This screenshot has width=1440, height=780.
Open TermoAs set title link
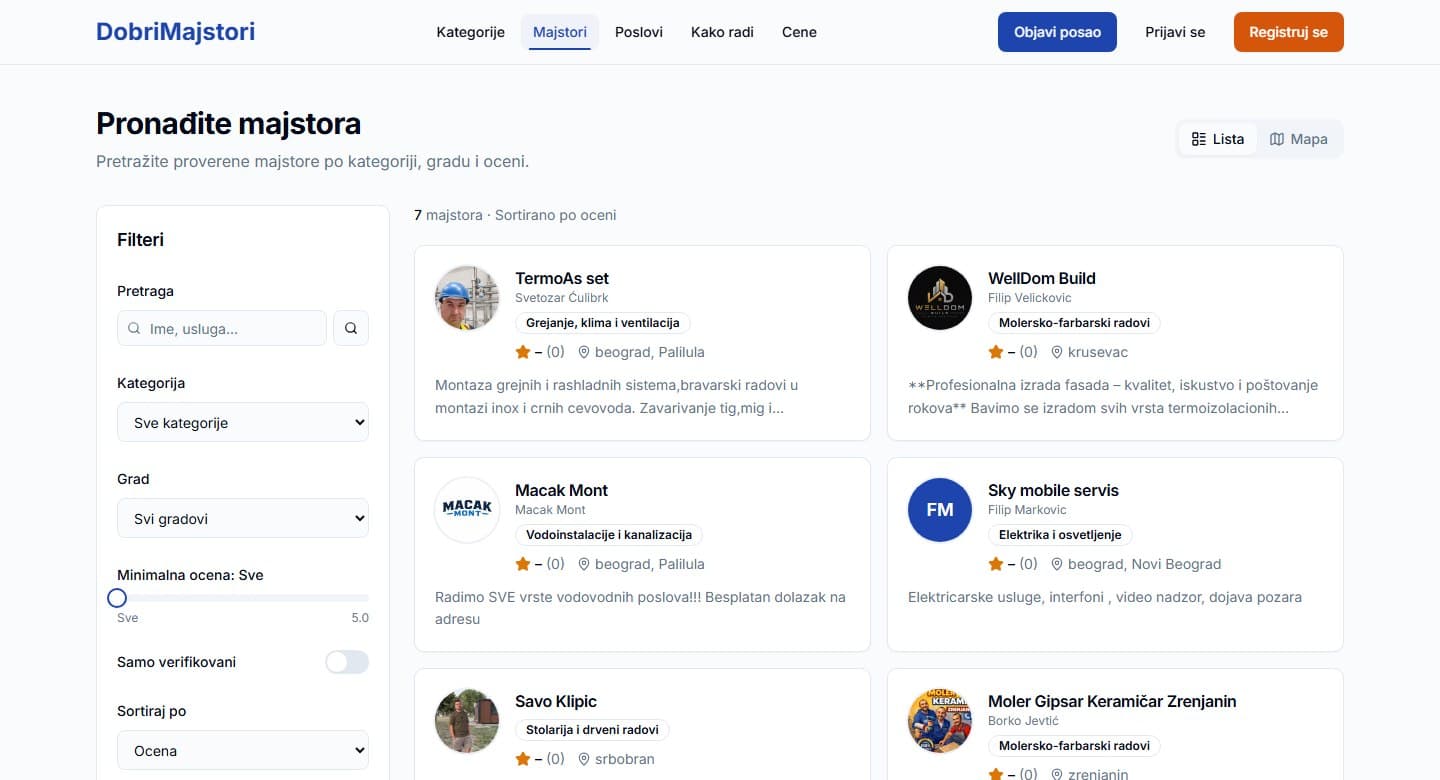click(x=562, y=278)
